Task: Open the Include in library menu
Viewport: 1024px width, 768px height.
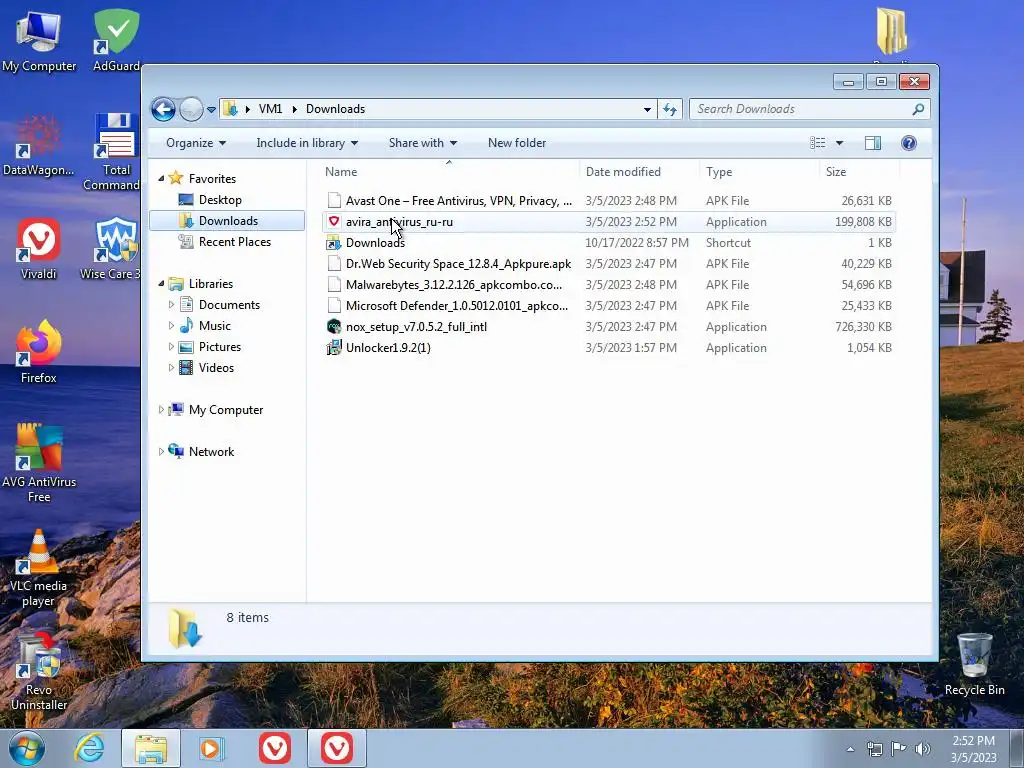Action: coord(307,143)
